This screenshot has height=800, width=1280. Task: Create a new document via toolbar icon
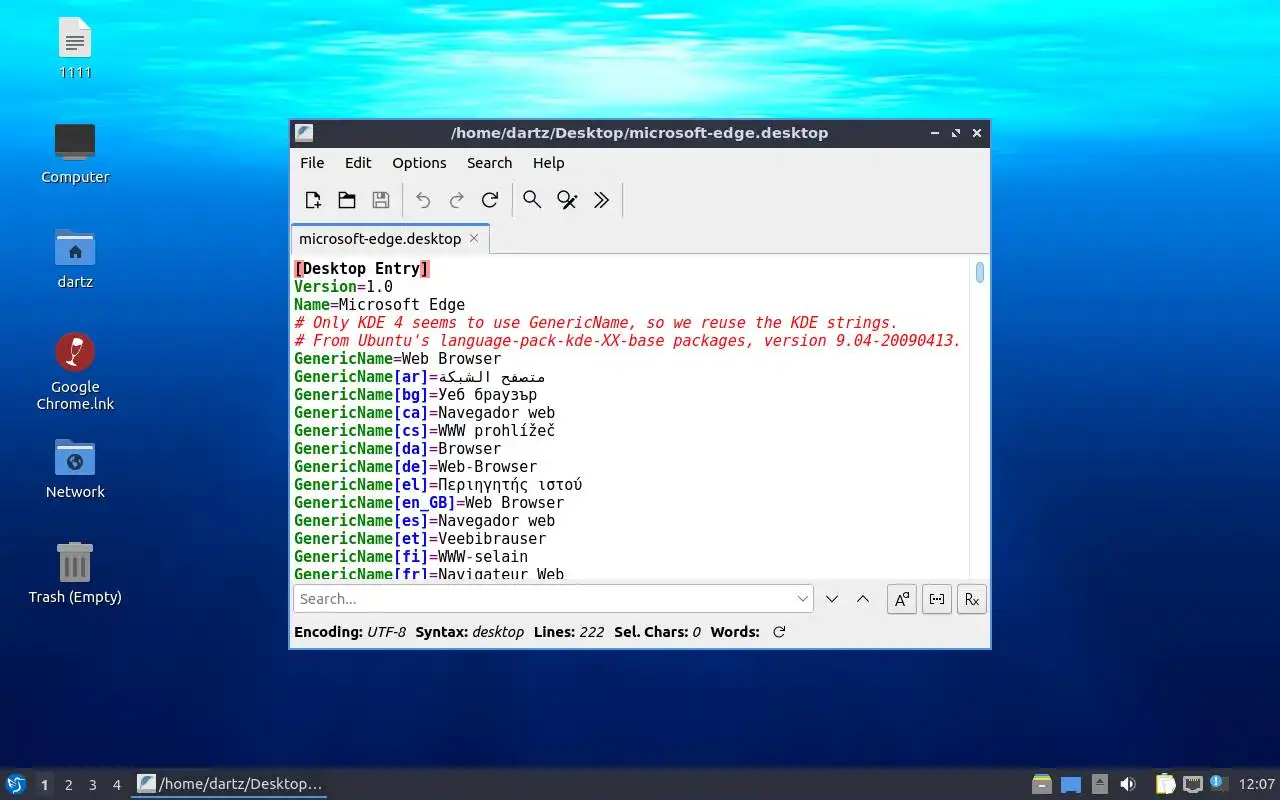click(313, 200)
